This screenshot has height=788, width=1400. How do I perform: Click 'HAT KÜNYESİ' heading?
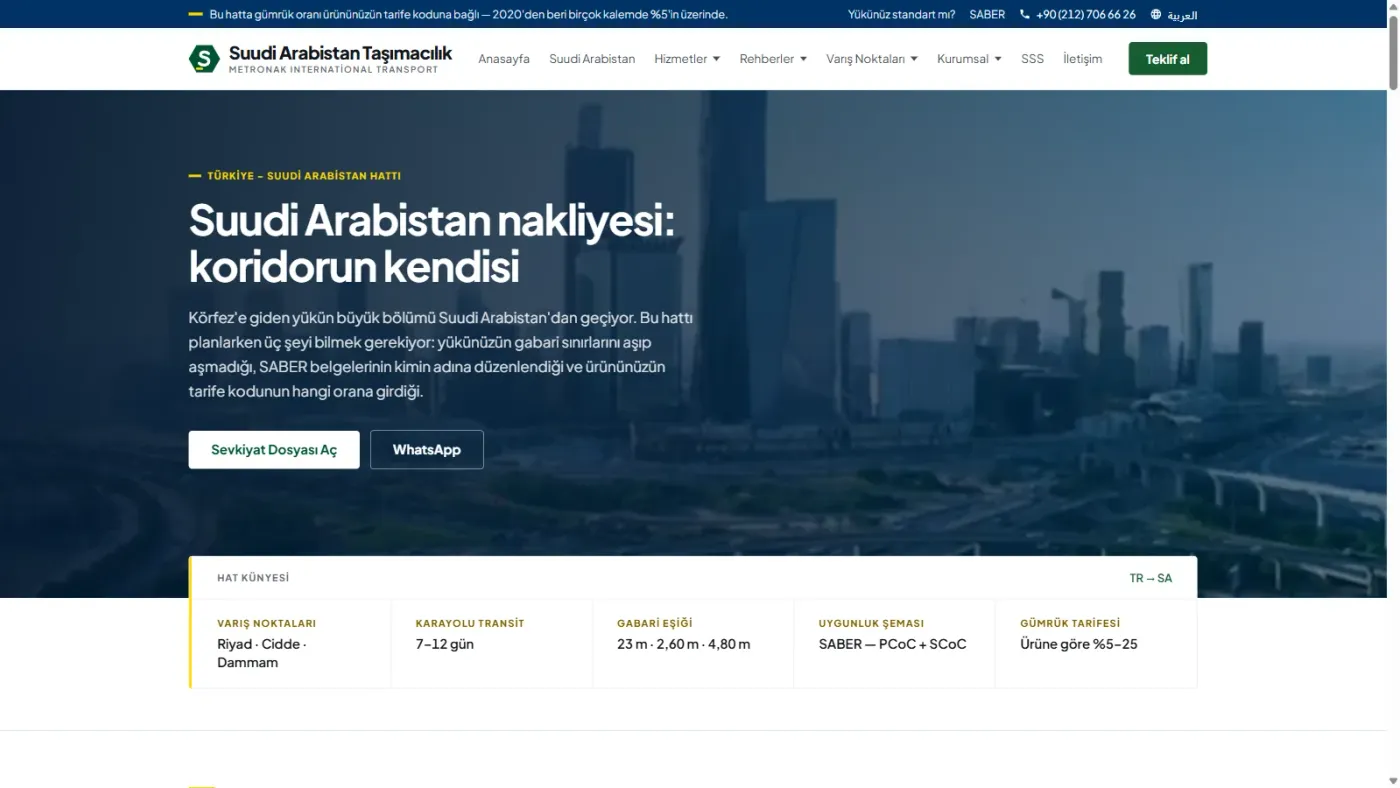point(253,578)
